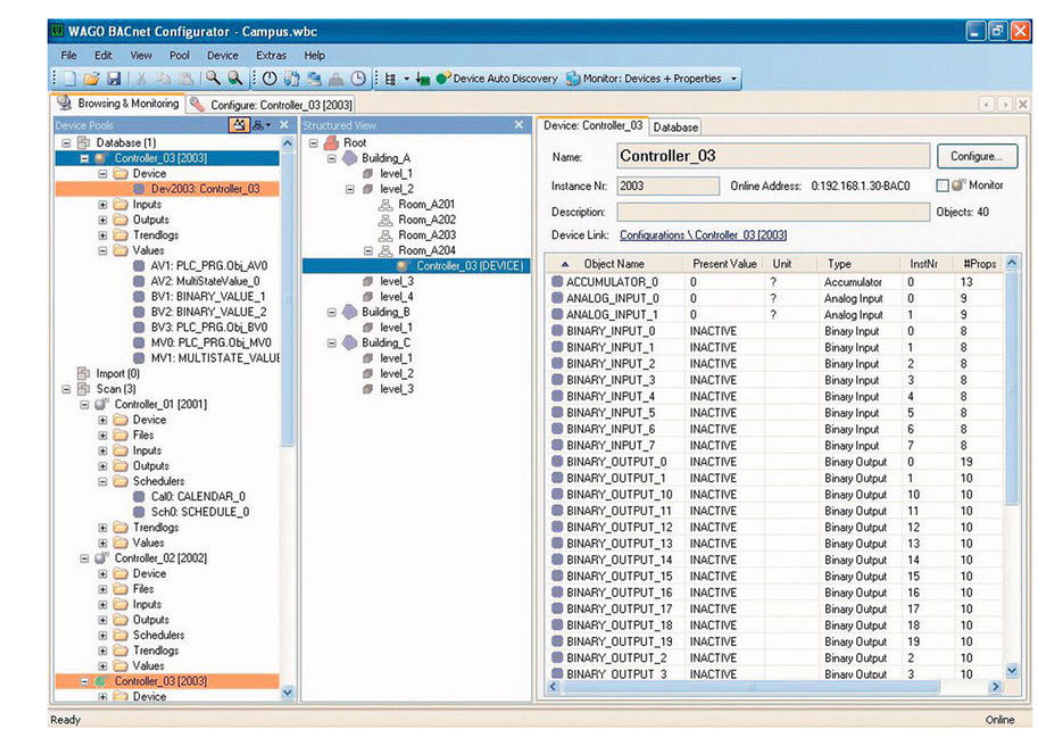Click the tree layout toolbar icon
The width and height of the screenshot is (1052, 749).
(390, 79)
